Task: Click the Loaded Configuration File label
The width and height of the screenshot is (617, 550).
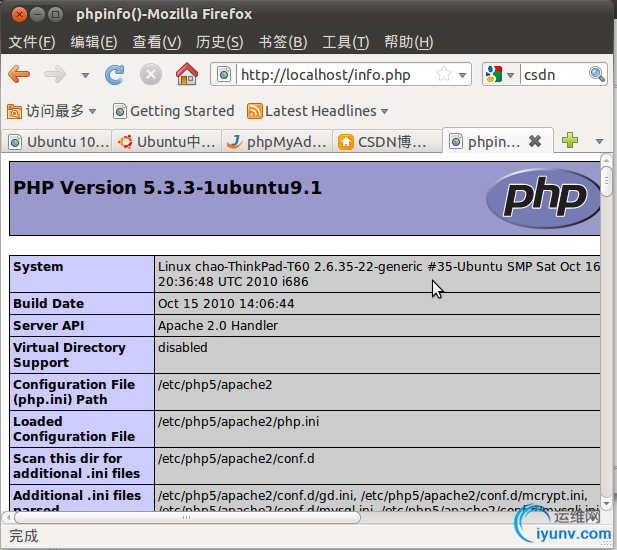Action: click(74, 429)
